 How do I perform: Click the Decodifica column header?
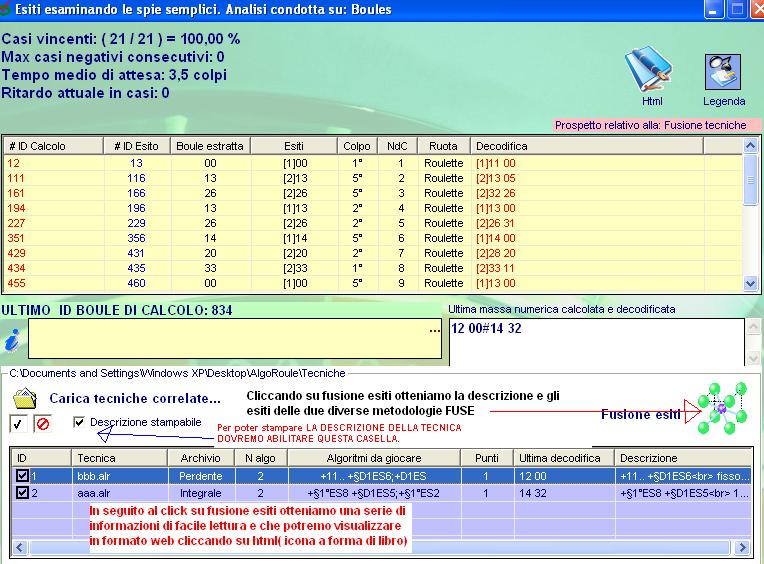(587, 146)
